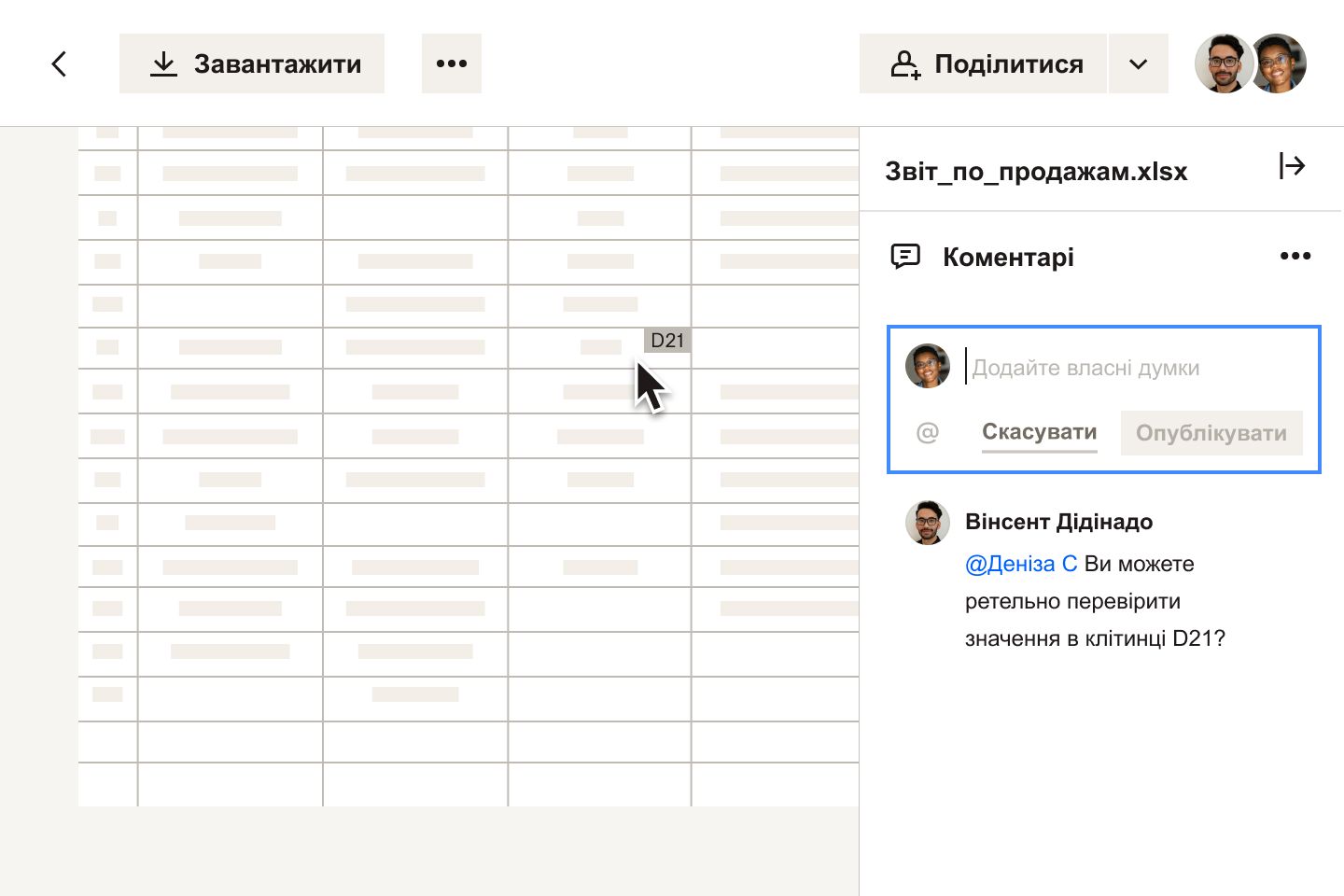This screenshot has height=896, width=1344.
Task: Click Vincent's profile picture beside his comment
Action: pyautogui.click(x=927, y=523)
